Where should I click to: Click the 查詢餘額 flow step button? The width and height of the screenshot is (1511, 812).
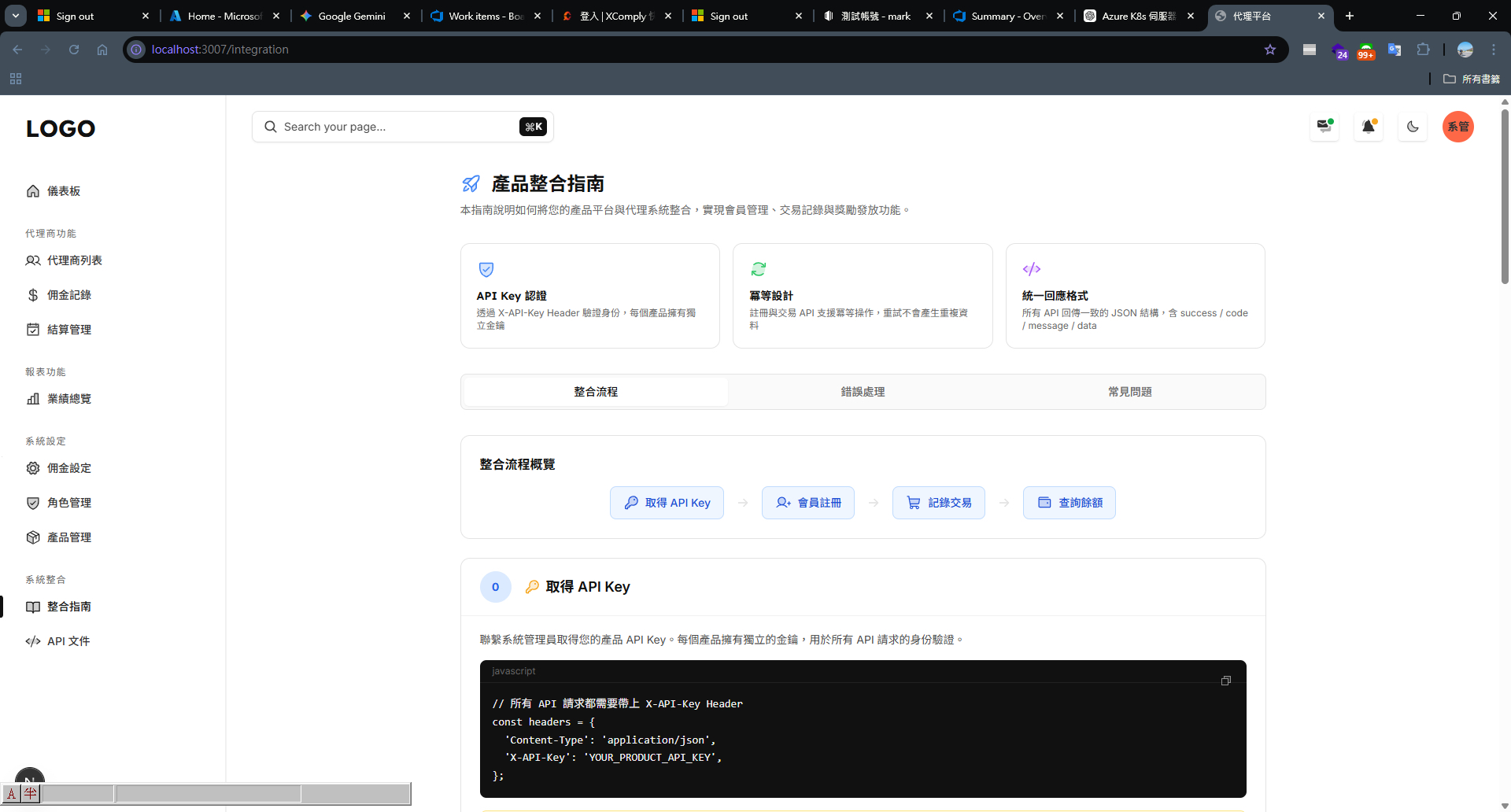tap(1069, 502)
